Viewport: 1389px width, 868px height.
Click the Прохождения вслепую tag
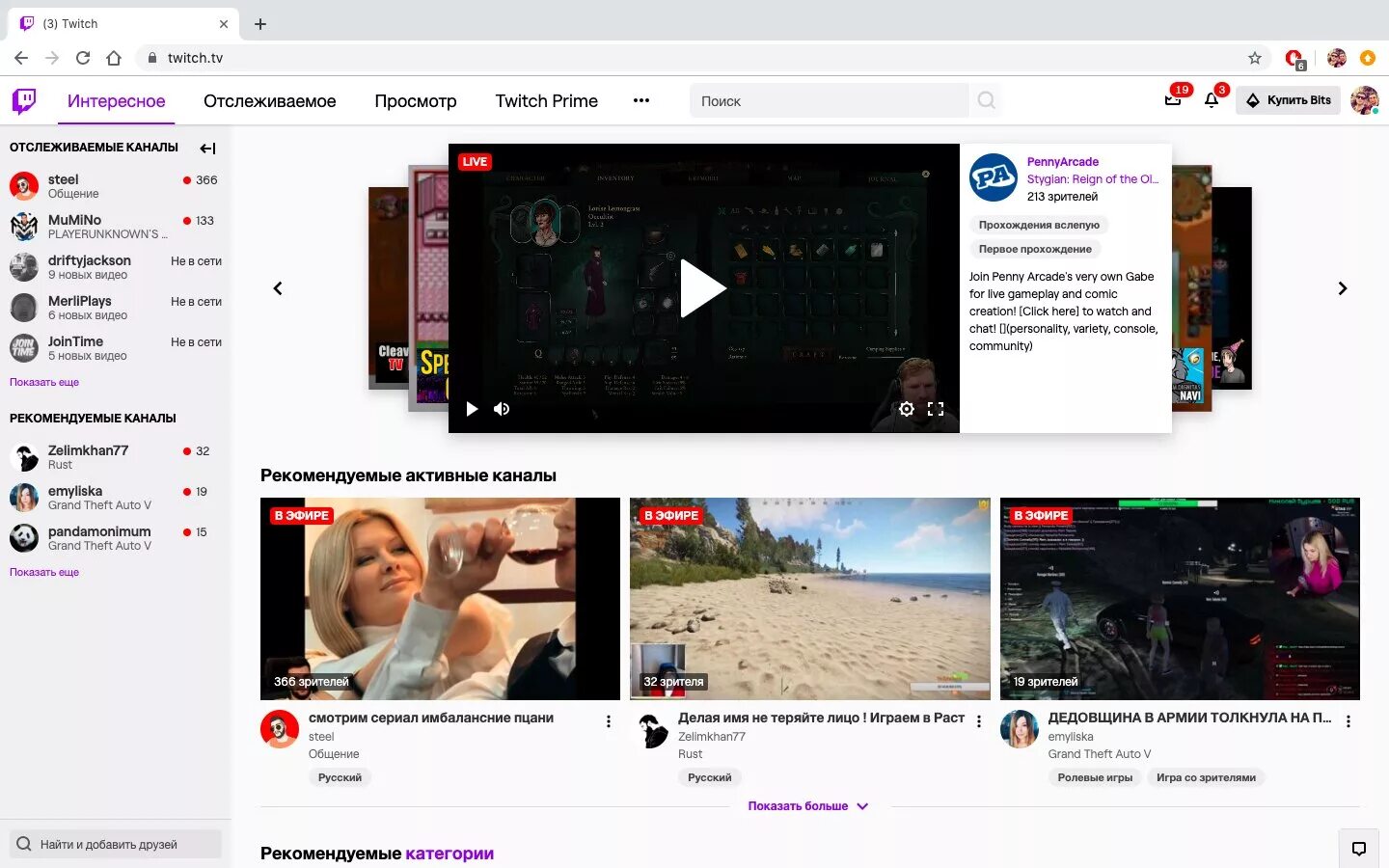click(1039, 225)
